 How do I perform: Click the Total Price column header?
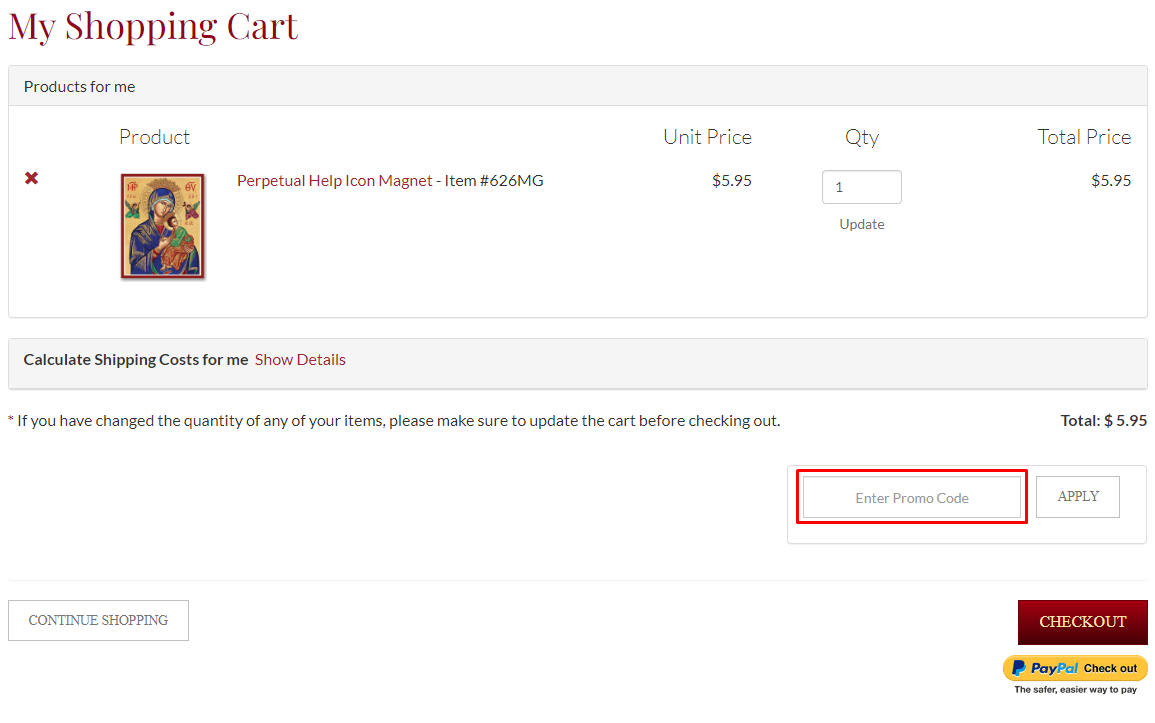tap(1084, 137)
